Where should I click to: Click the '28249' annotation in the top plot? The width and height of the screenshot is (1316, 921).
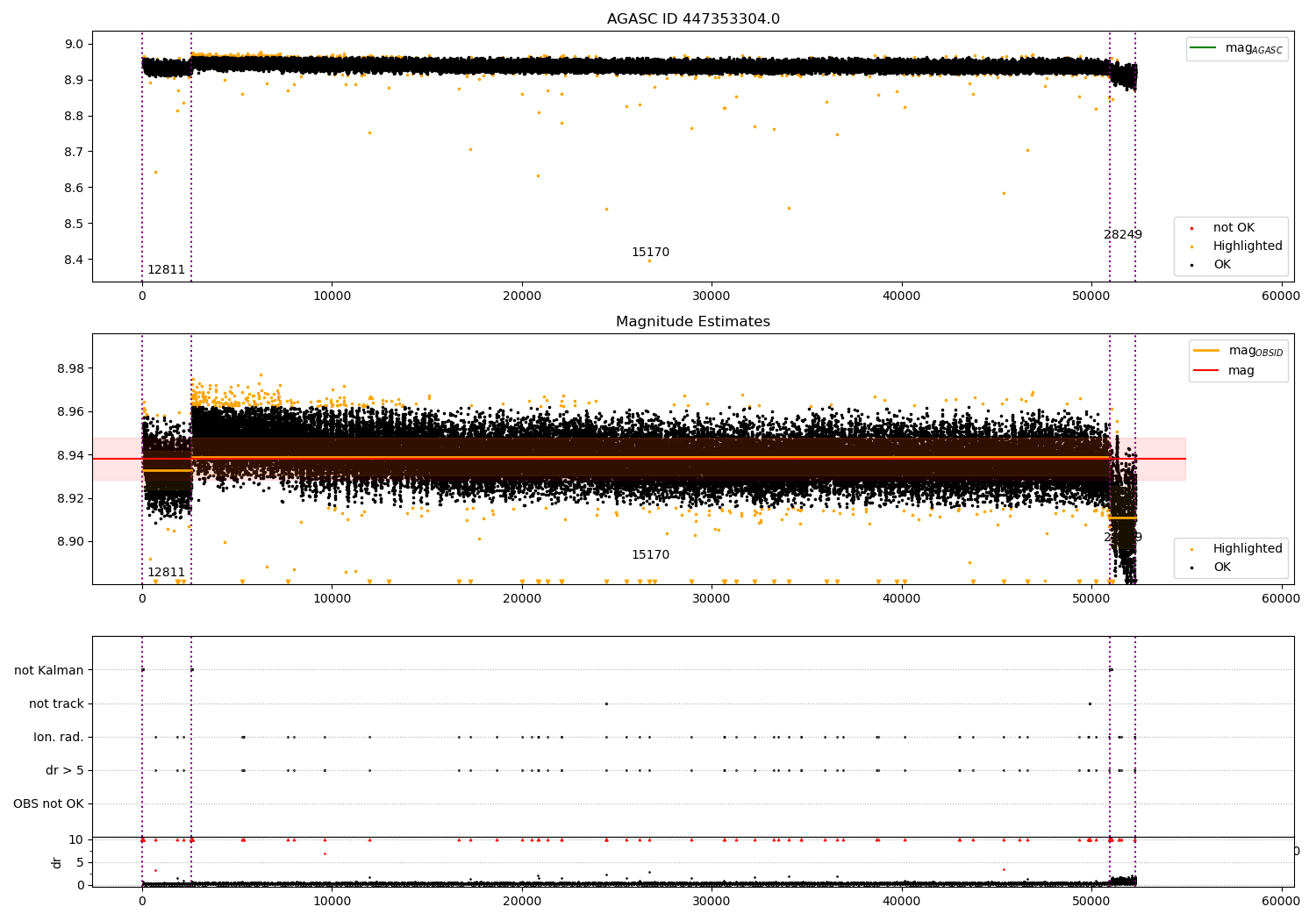pyautogui.click(x=1123, y=234)
